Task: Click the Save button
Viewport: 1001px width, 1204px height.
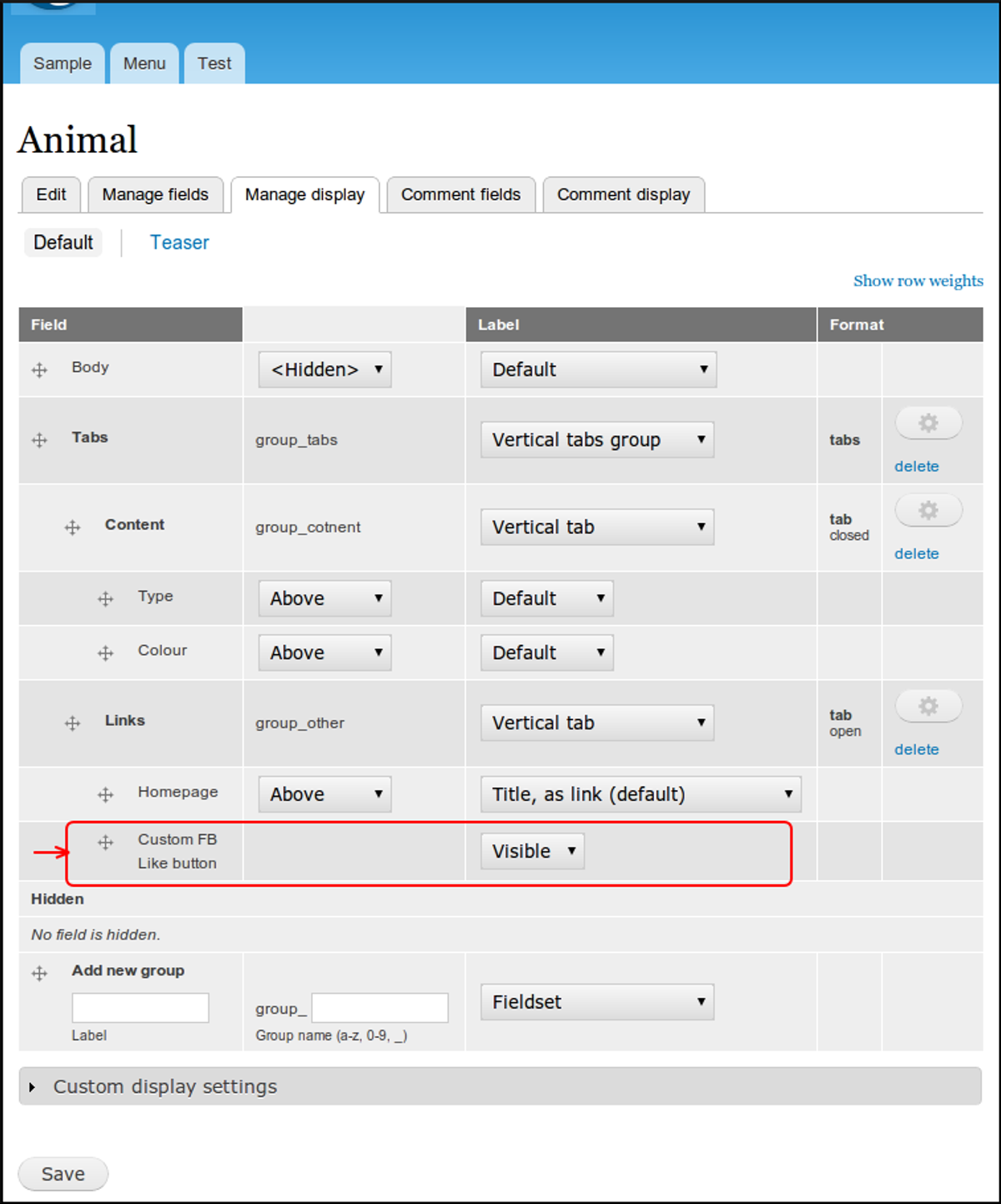Action: click(63, 1174)
